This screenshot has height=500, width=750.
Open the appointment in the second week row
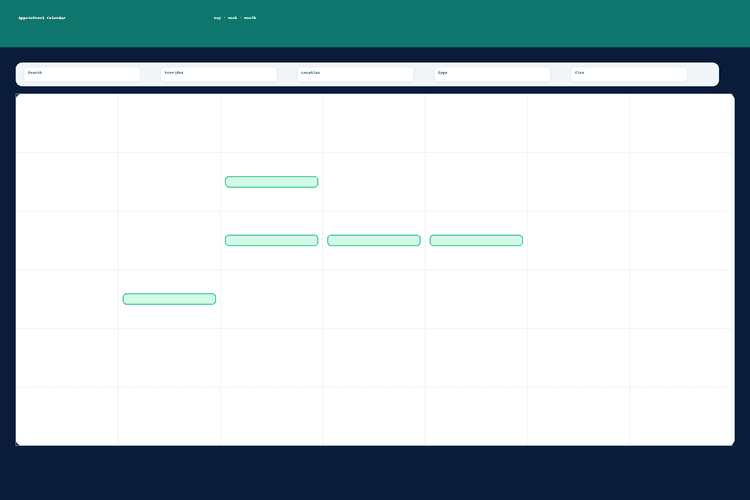pos(271,182)
